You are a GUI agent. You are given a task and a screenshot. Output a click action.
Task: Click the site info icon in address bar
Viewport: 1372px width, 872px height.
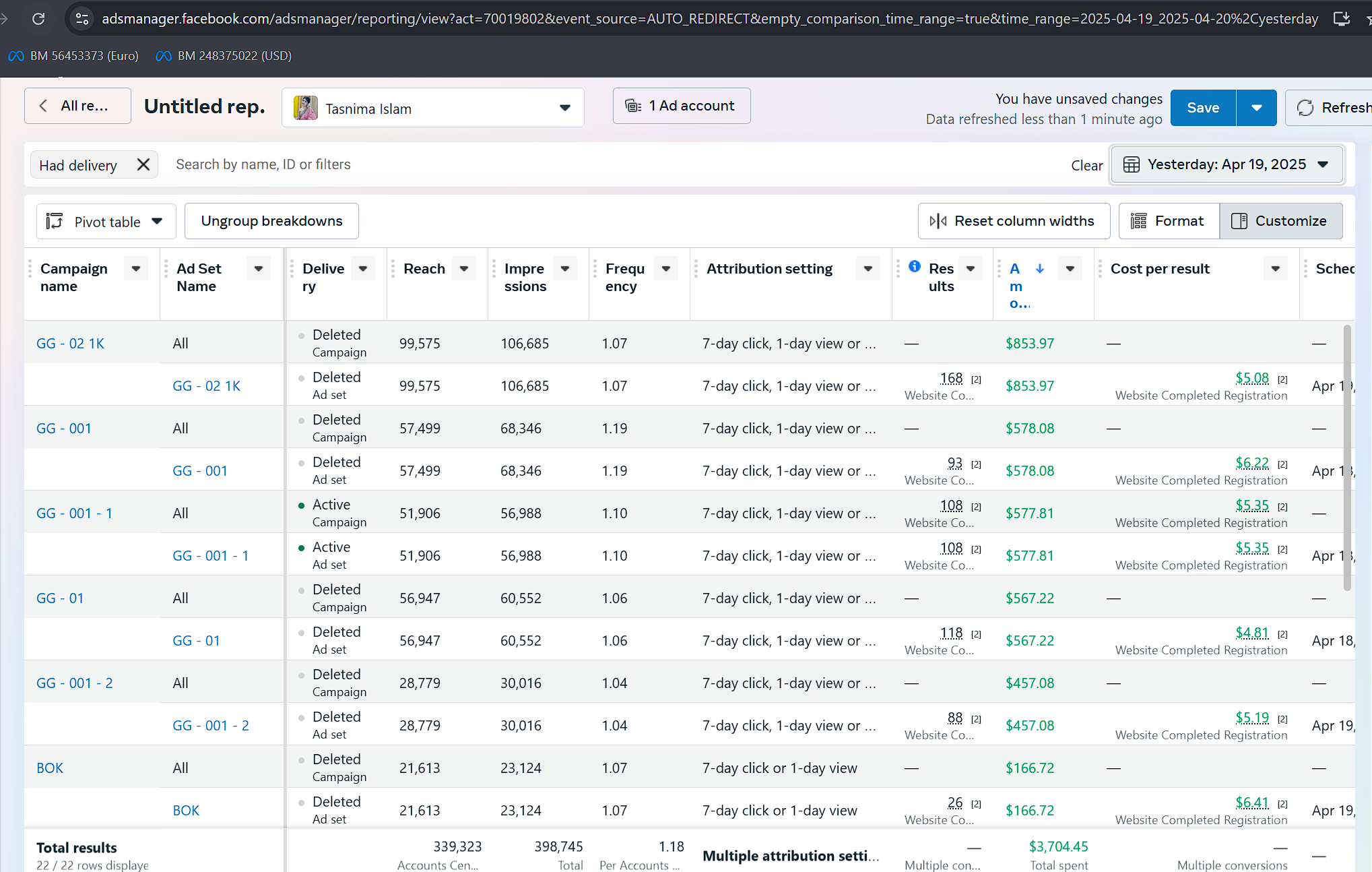pos(82,19)
